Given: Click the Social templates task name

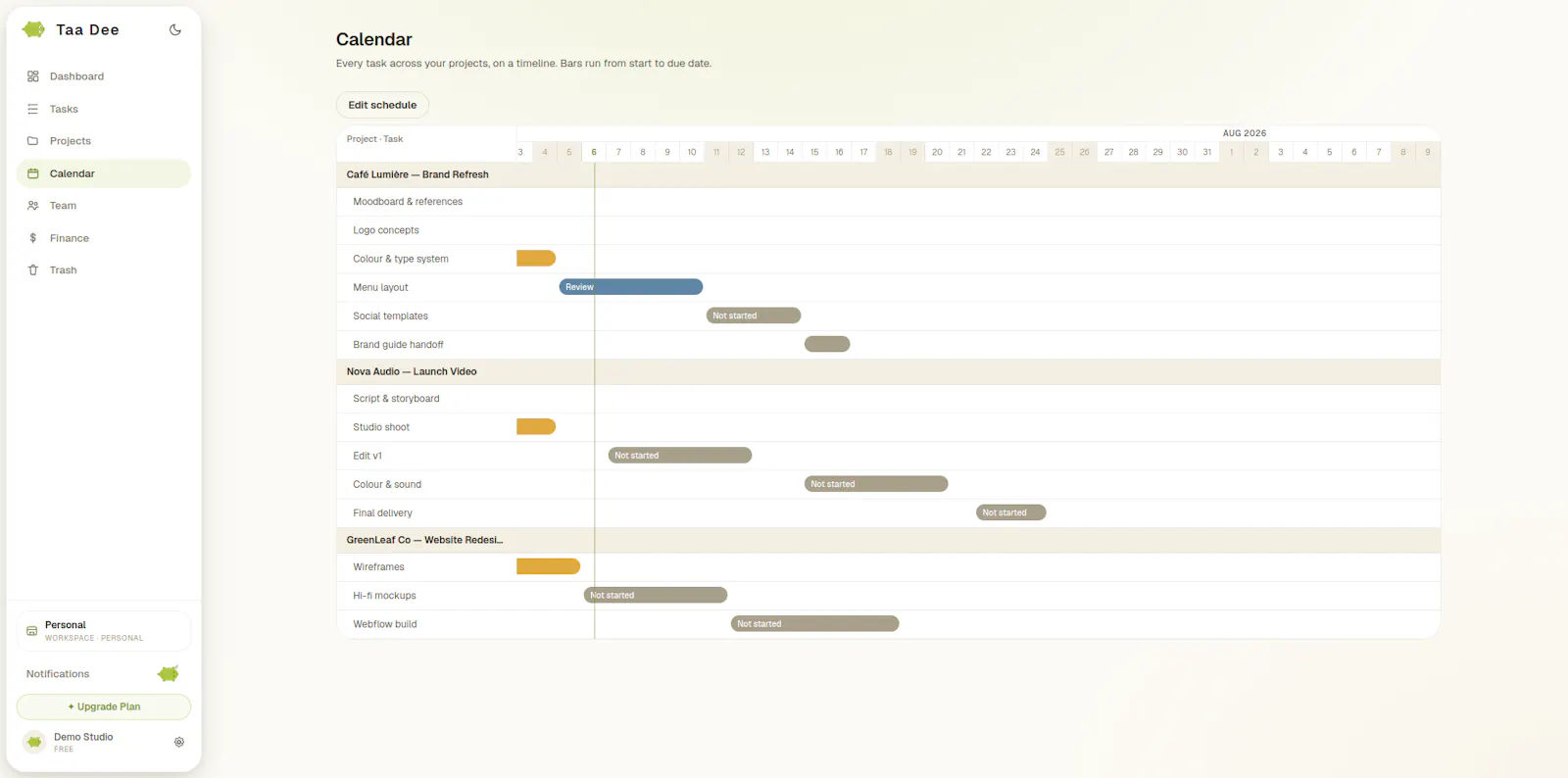Looking at the screenshot, I should [390, 316].
